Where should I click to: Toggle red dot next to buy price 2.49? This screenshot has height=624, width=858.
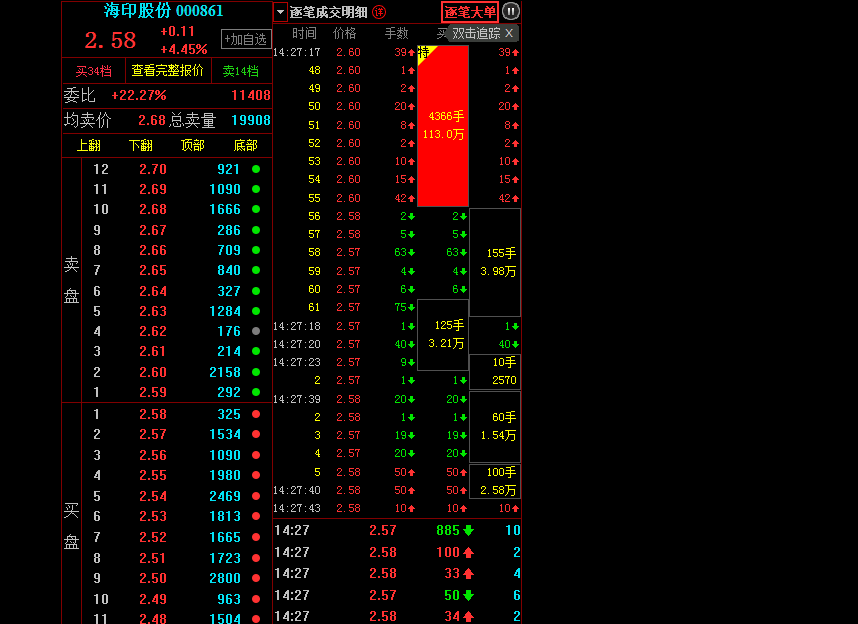click(254, 598)
